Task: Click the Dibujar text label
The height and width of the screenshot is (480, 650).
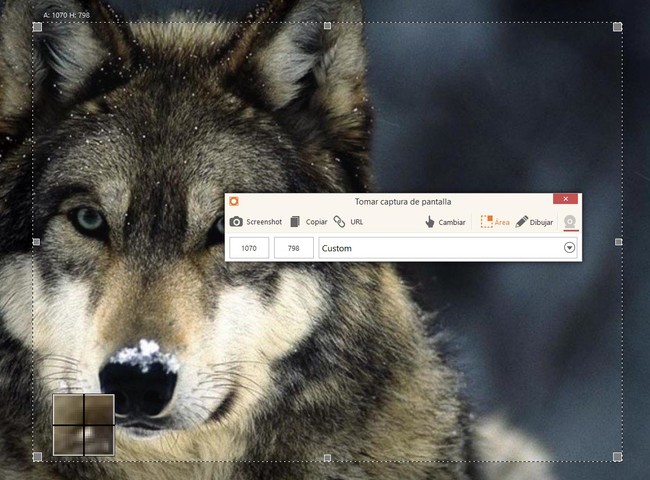Action: click(x=541, y=222)
